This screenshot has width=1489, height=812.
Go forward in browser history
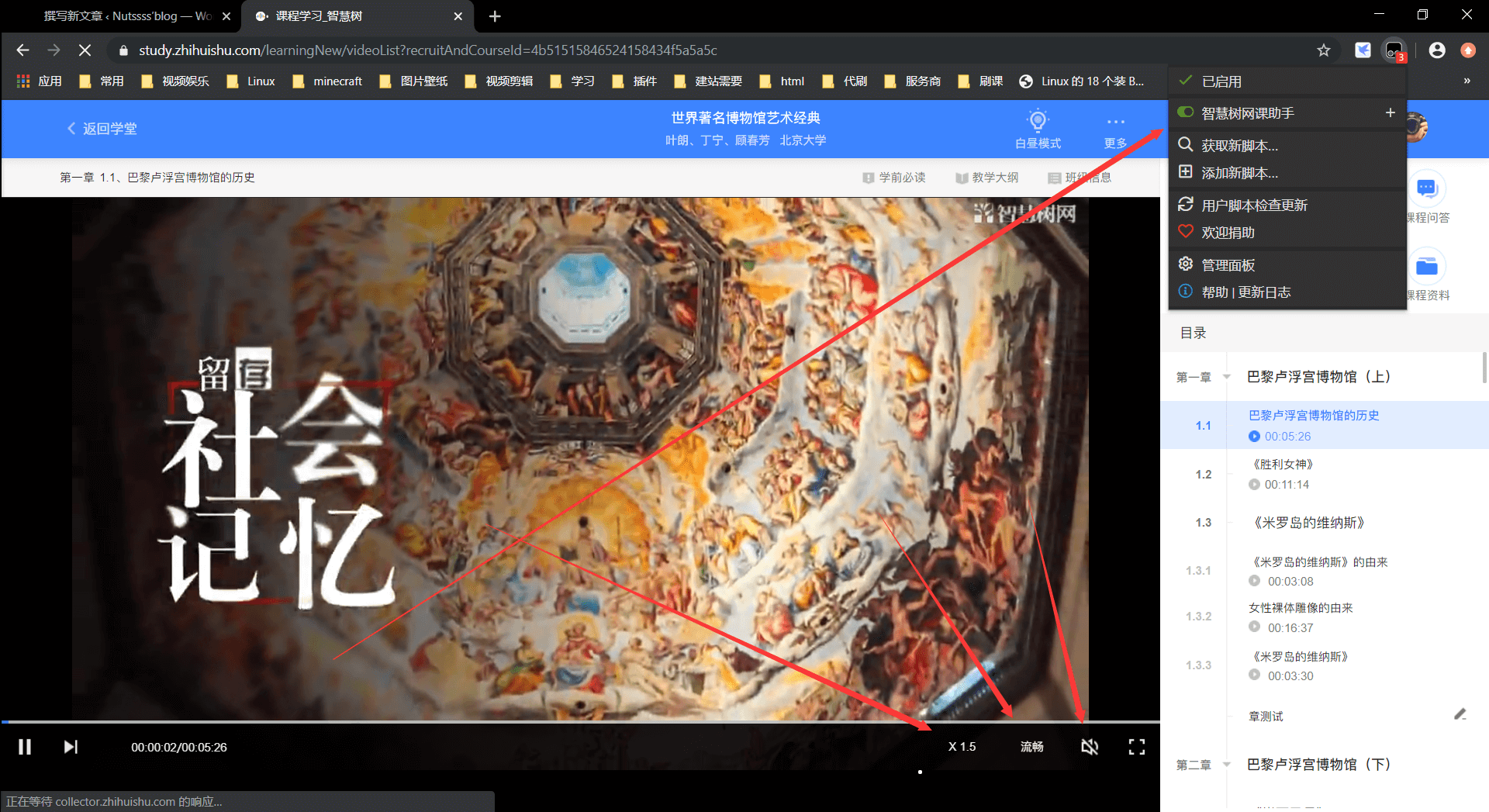[x=54, y=50]
